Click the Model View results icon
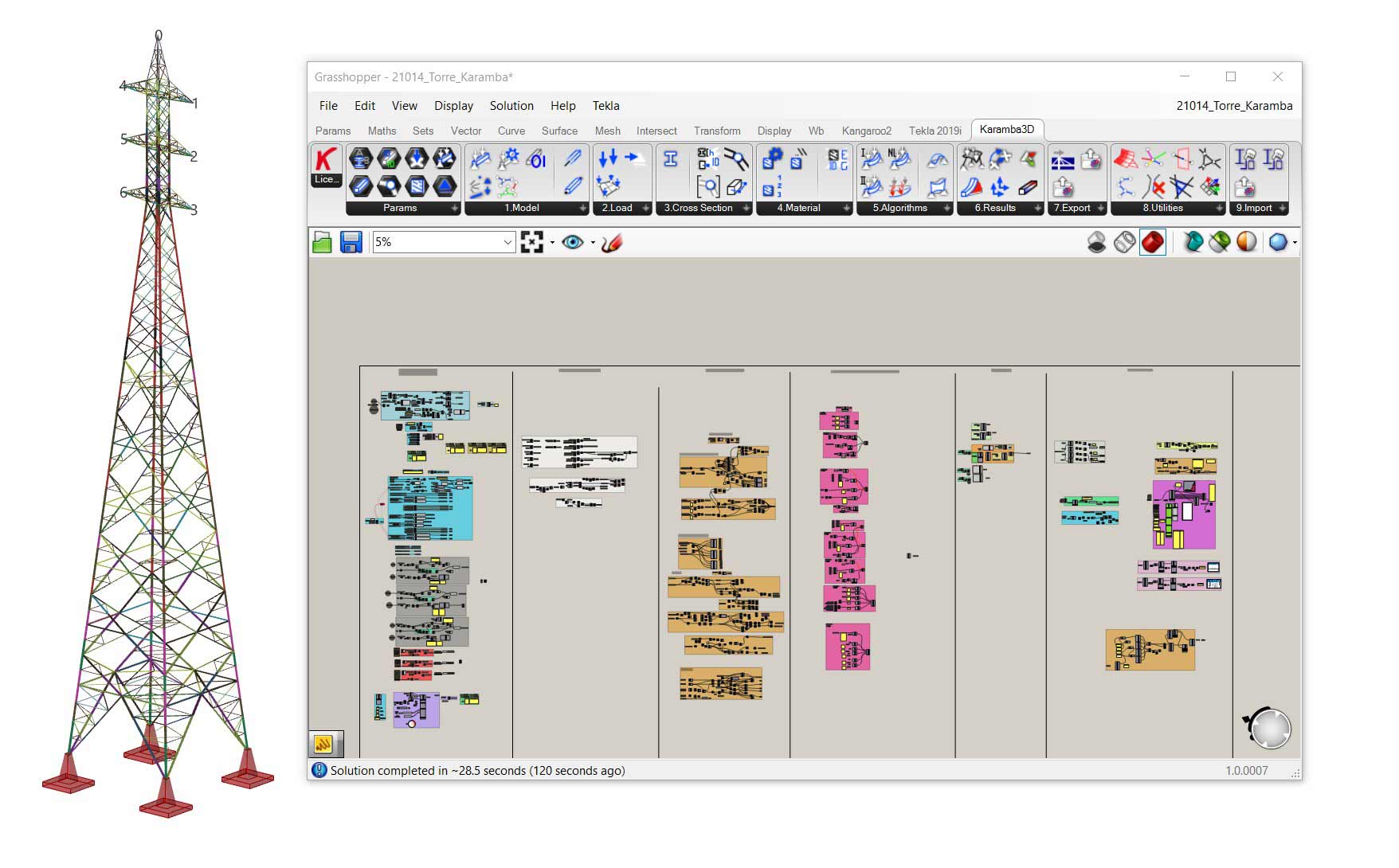The image size is (1399, 868). [x=972, y=158]
